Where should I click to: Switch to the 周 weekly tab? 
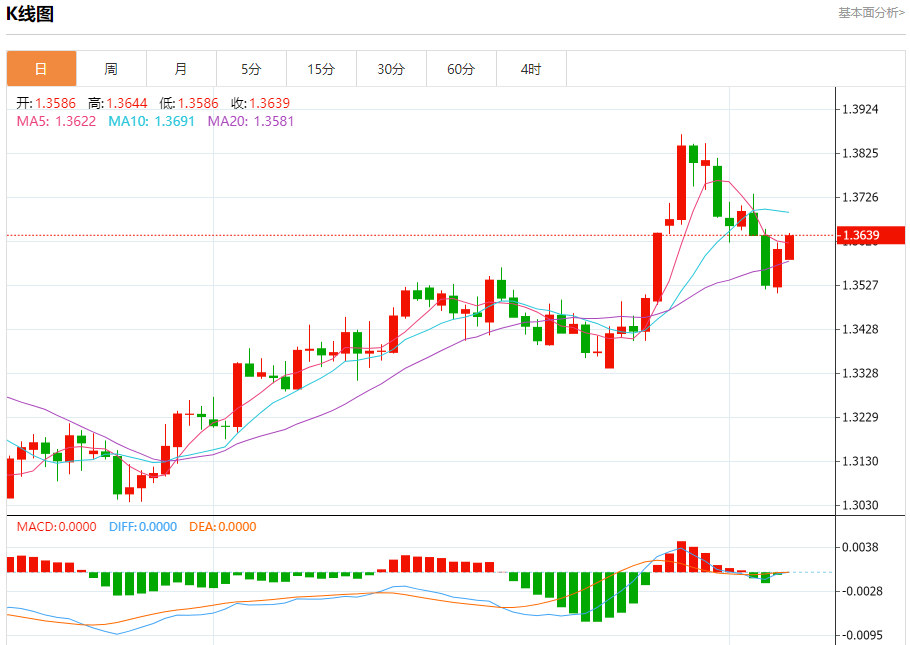(x=111, y=69)
